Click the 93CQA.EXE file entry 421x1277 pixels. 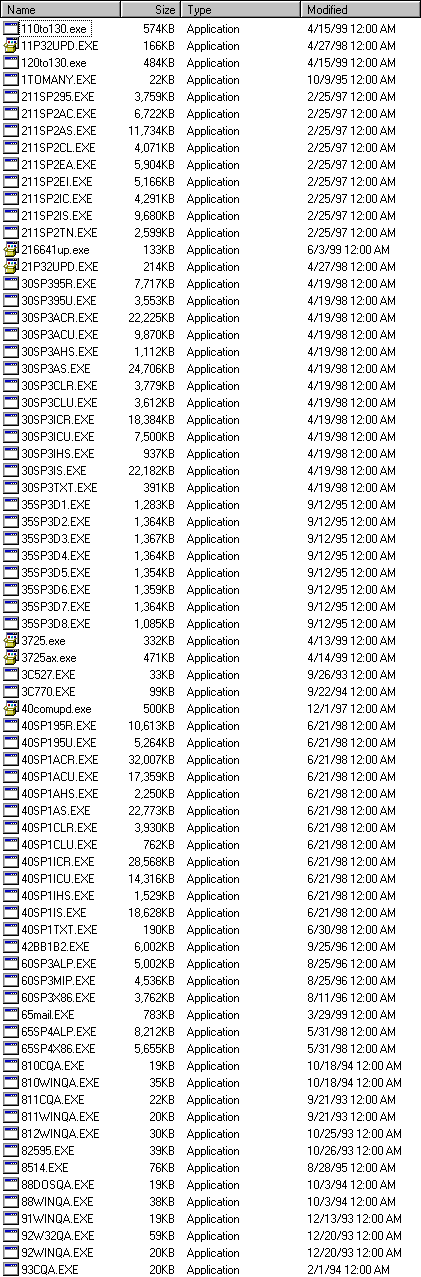click(49, 1269)
